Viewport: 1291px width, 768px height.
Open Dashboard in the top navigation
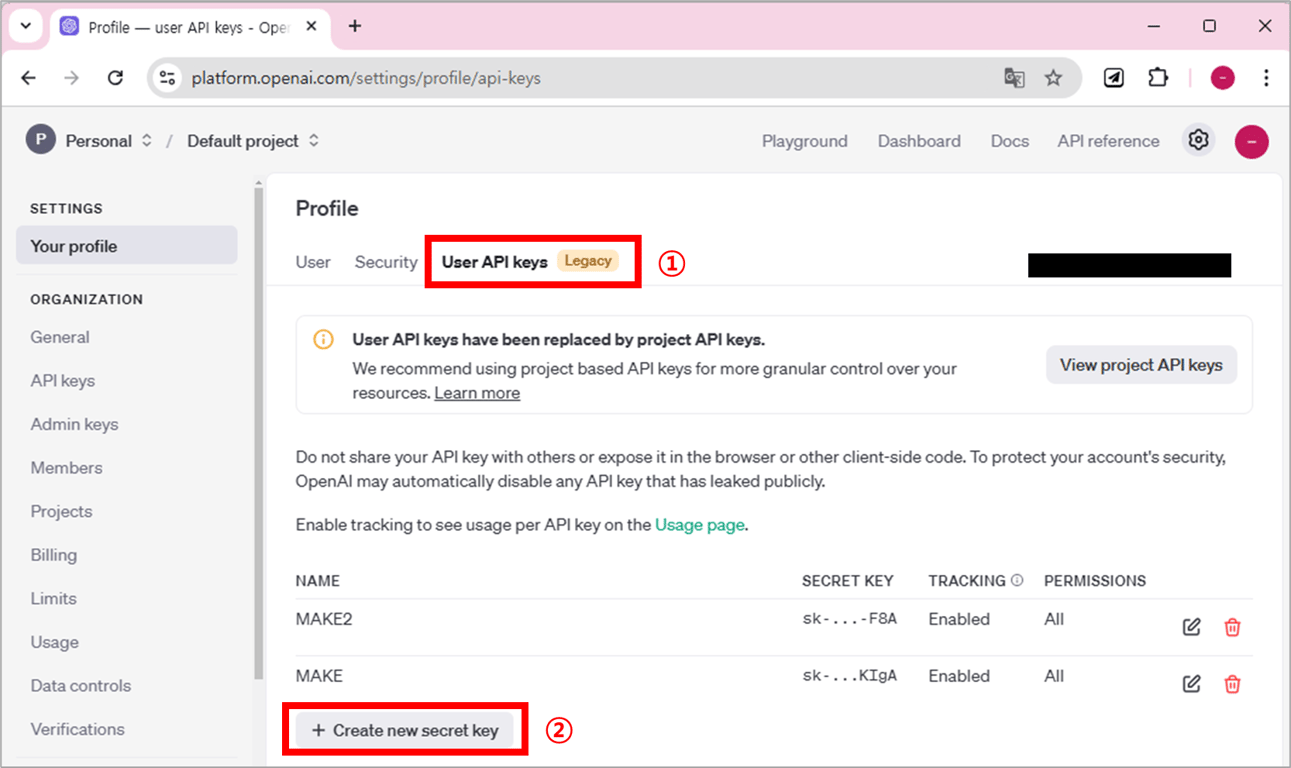pyautogui.click(x=919, y=141)
